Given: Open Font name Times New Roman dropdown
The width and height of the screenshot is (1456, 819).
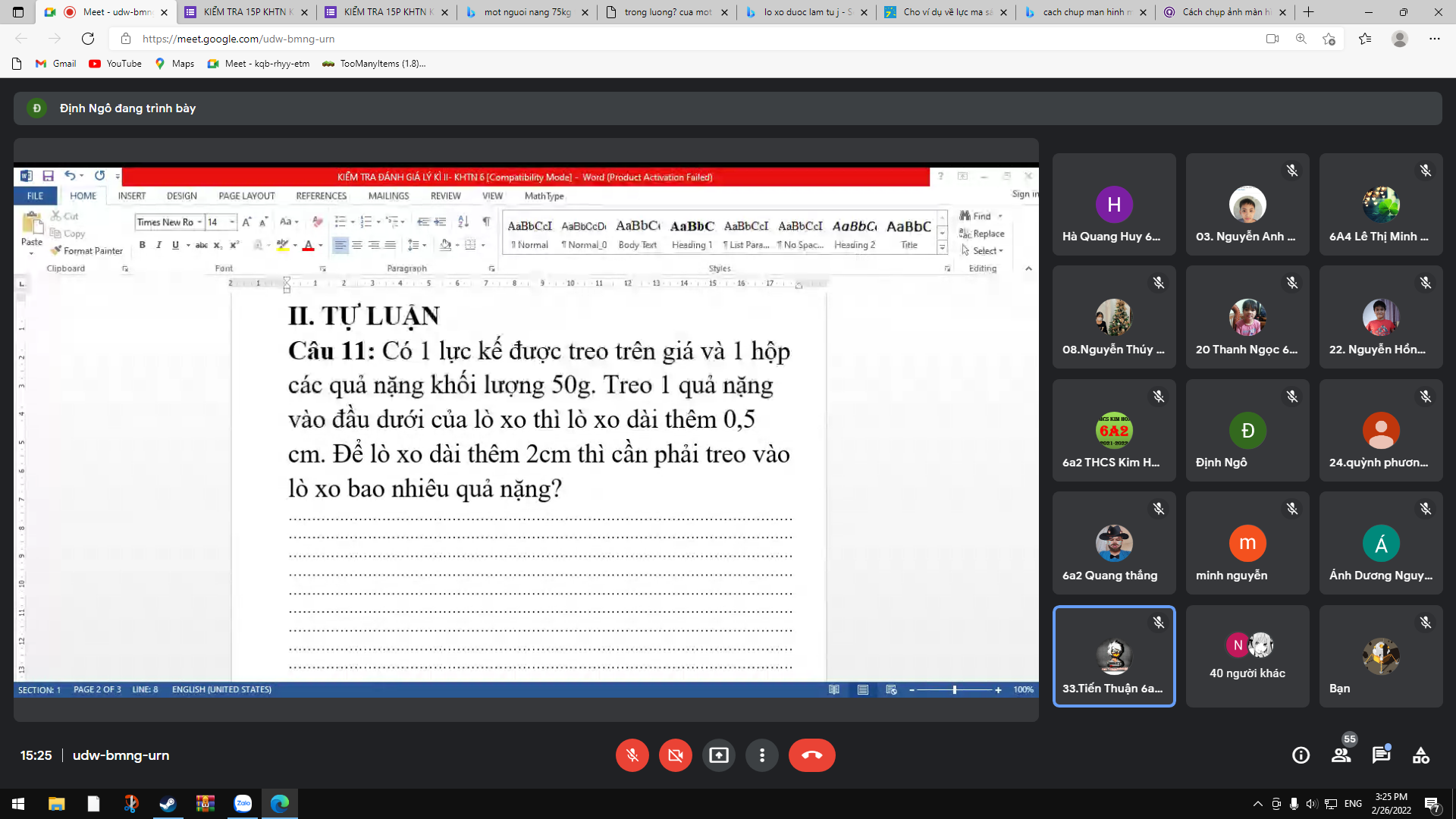Looking at the screenshot, I should (x=199, y=222).
